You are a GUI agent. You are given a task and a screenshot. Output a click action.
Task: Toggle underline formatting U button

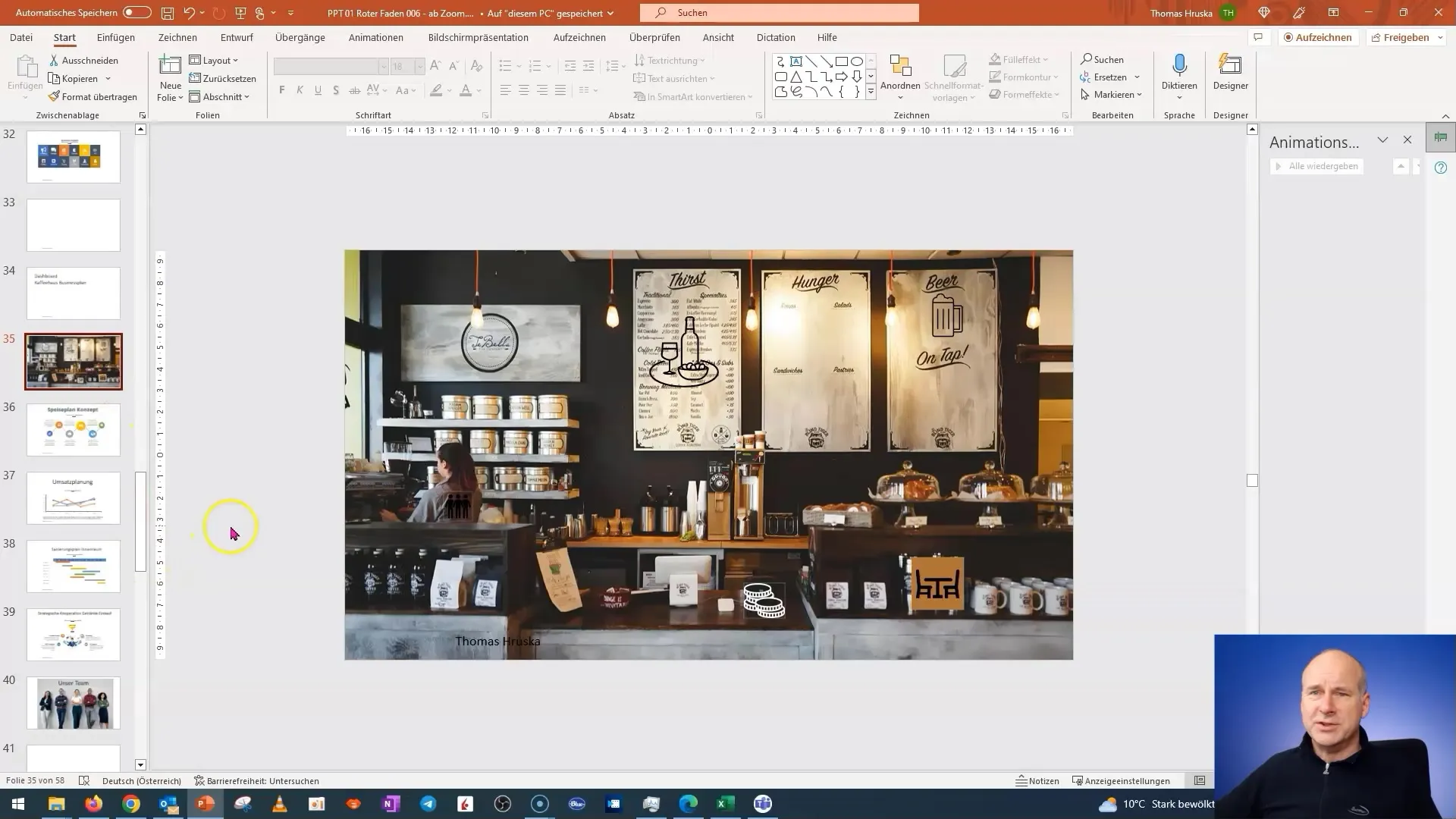coord(318,90)
